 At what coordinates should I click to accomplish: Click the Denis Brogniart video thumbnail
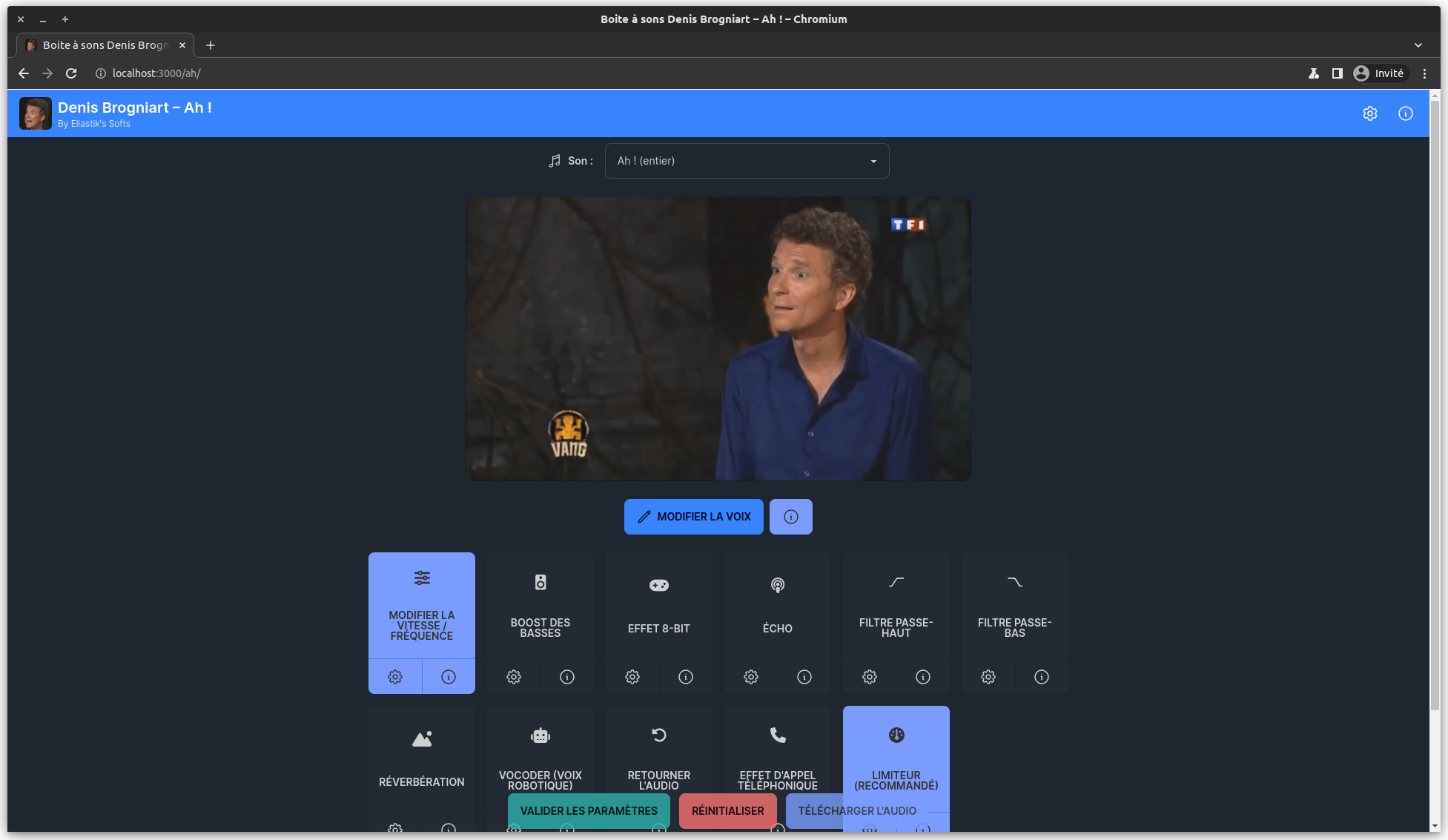(x=718, y=339)
